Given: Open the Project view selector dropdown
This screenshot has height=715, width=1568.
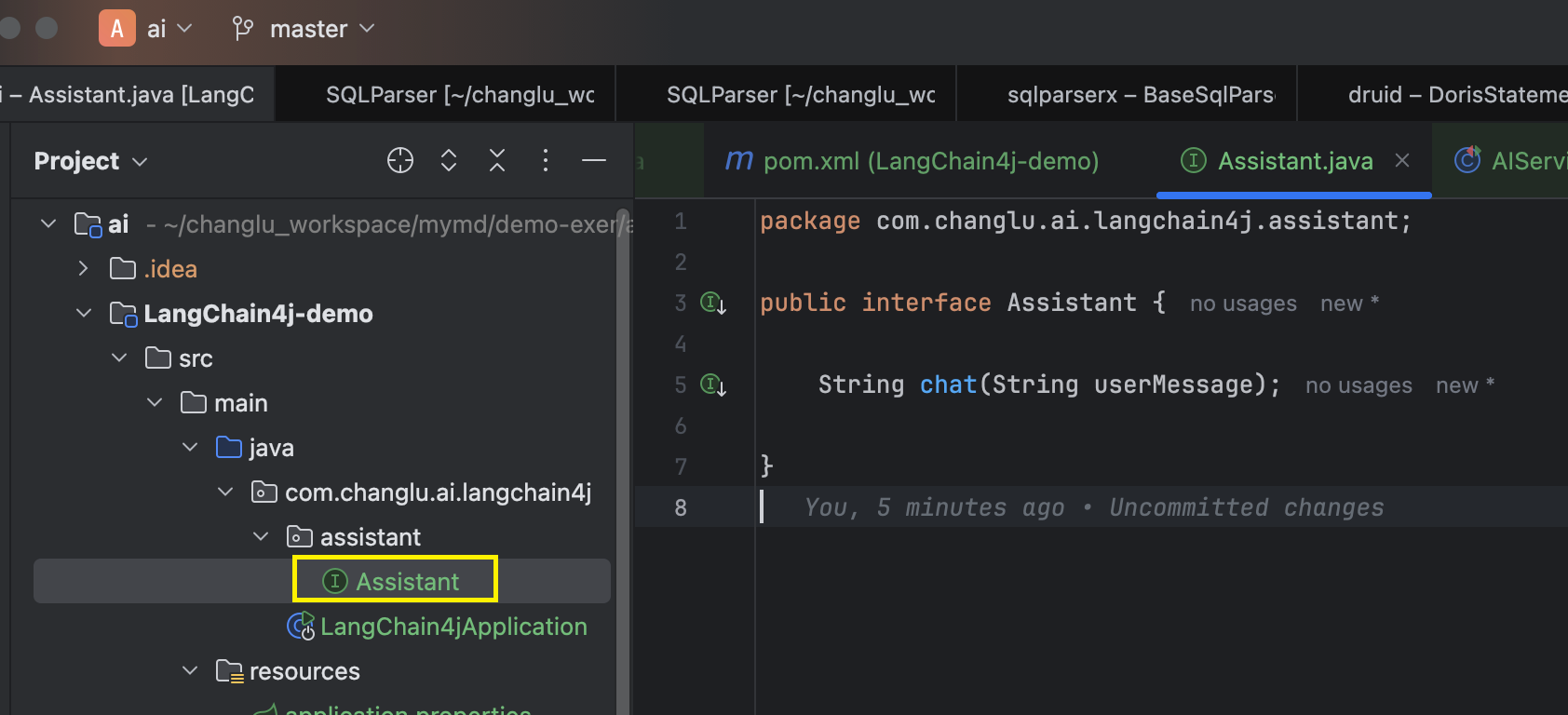Looking at the screenshot, I should (90, 161).
